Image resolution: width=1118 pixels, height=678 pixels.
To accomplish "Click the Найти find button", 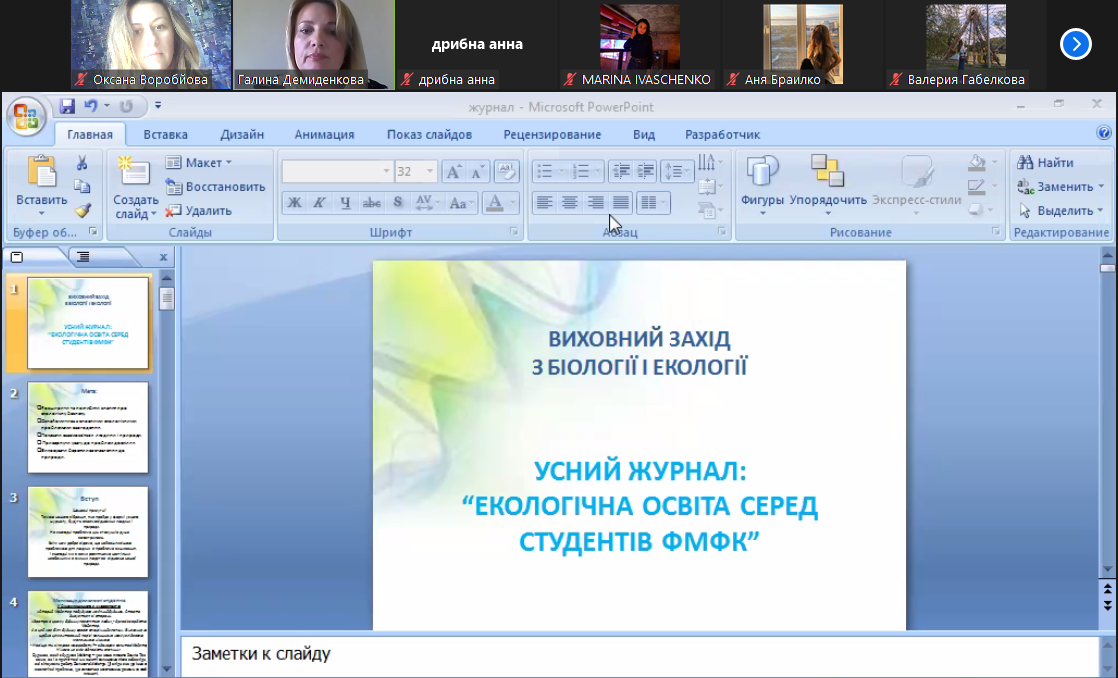I will pos(1046,162).
